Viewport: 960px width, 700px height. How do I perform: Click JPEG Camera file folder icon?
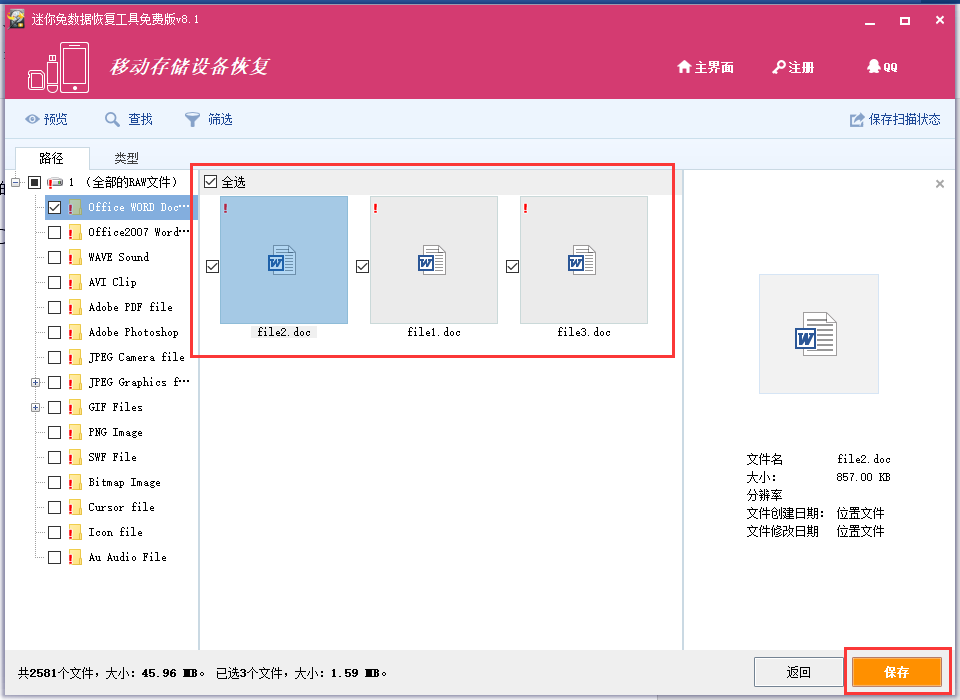pyautogui.click(x=75, y=358)
